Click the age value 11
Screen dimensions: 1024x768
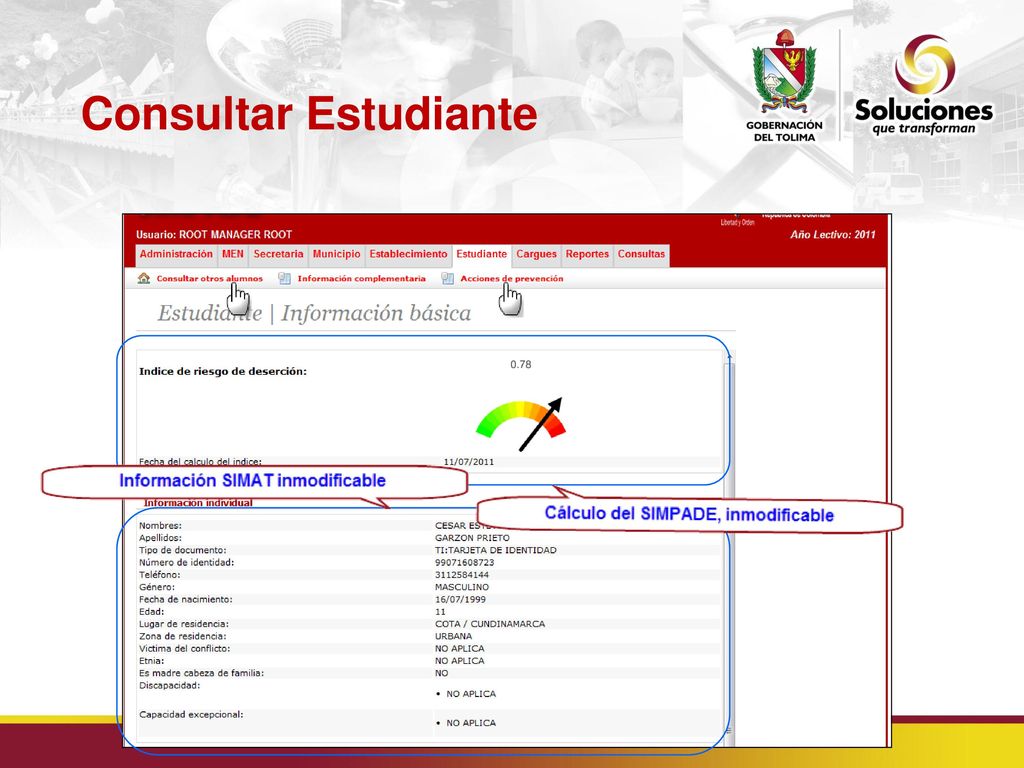[440, 612]
